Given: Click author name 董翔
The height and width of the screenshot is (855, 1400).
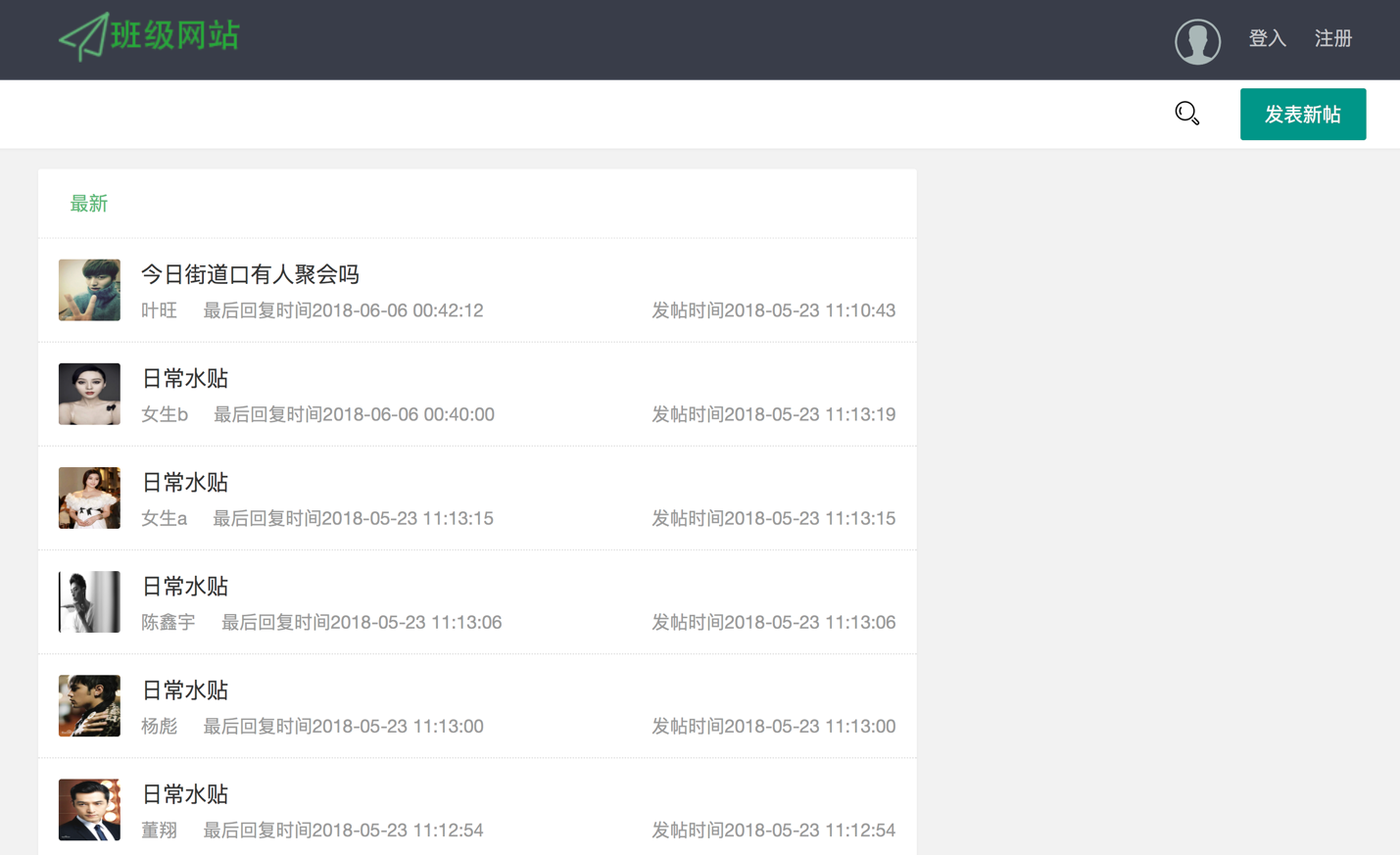Looking at the screenshot, I should coord(159,830).
